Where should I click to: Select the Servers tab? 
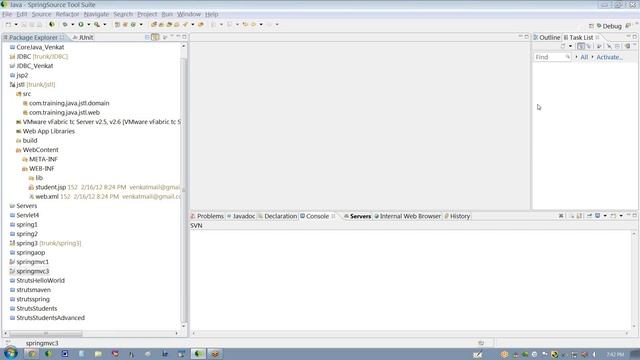[358, 216]
